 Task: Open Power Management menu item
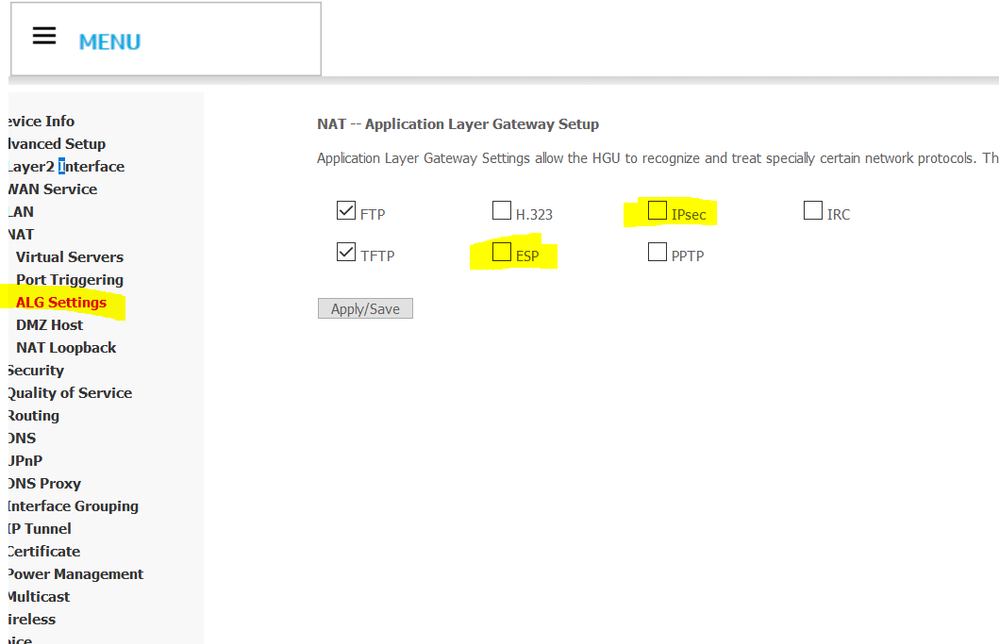coord(75,574)
